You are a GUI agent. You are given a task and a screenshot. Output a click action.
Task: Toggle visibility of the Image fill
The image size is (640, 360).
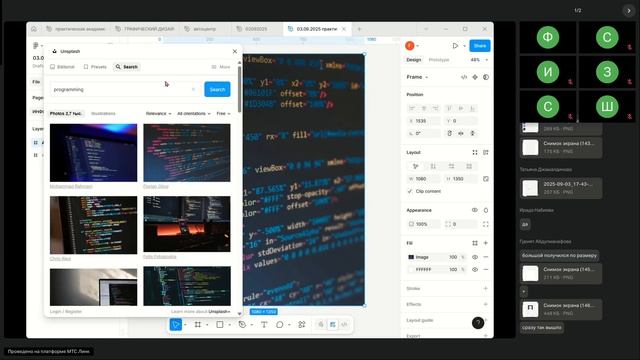click(x=475, y=257)
